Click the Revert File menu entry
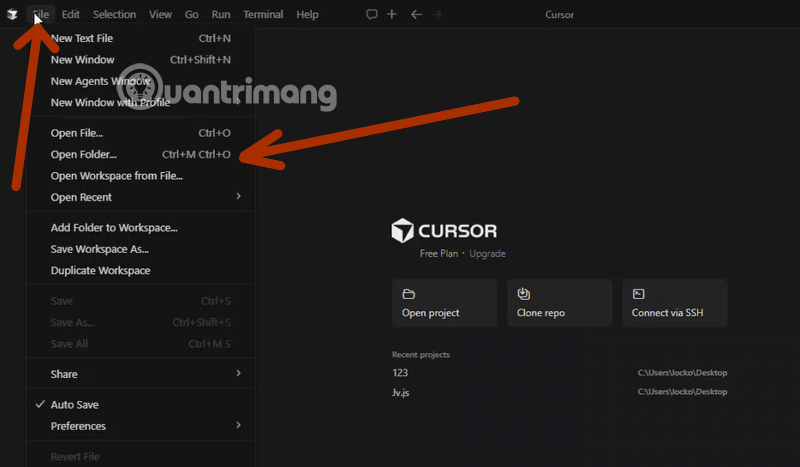The width and height of the screenshot is (800, 467). pyautogui.click(x=140, y=457)
